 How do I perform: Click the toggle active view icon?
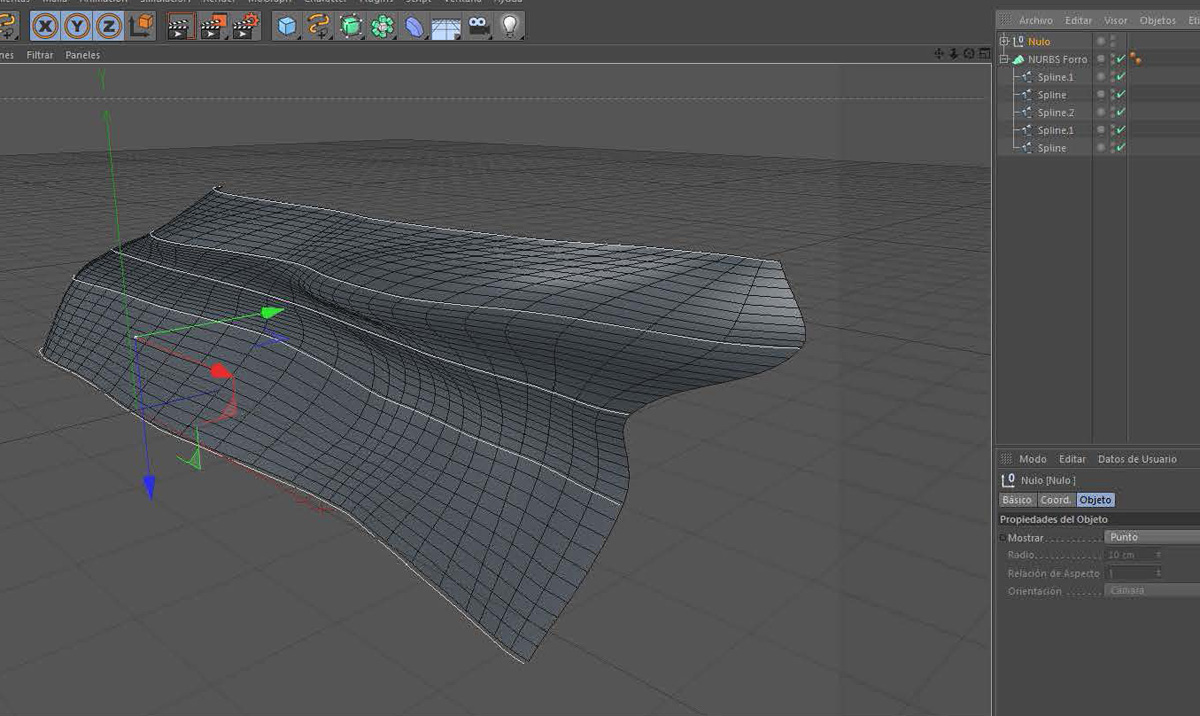pos(984,54)
